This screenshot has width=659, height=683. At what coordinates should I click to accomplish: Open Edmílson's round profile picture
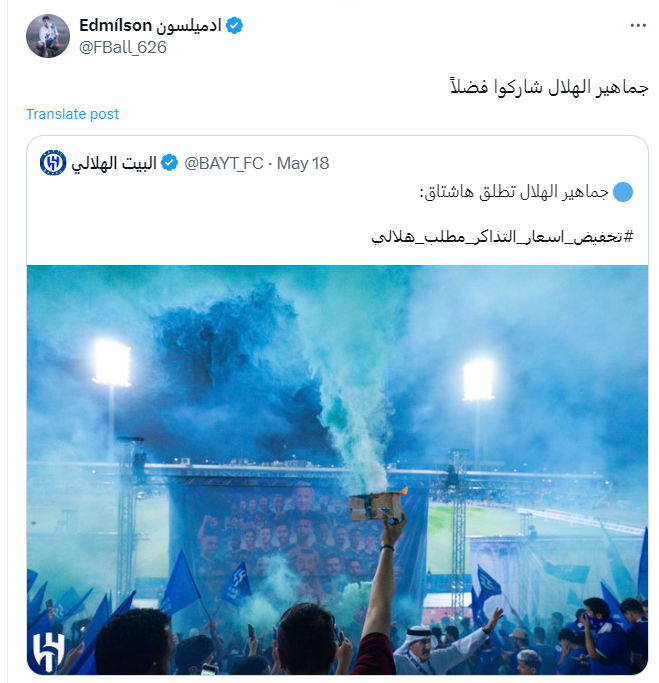[x=48, y=36]
